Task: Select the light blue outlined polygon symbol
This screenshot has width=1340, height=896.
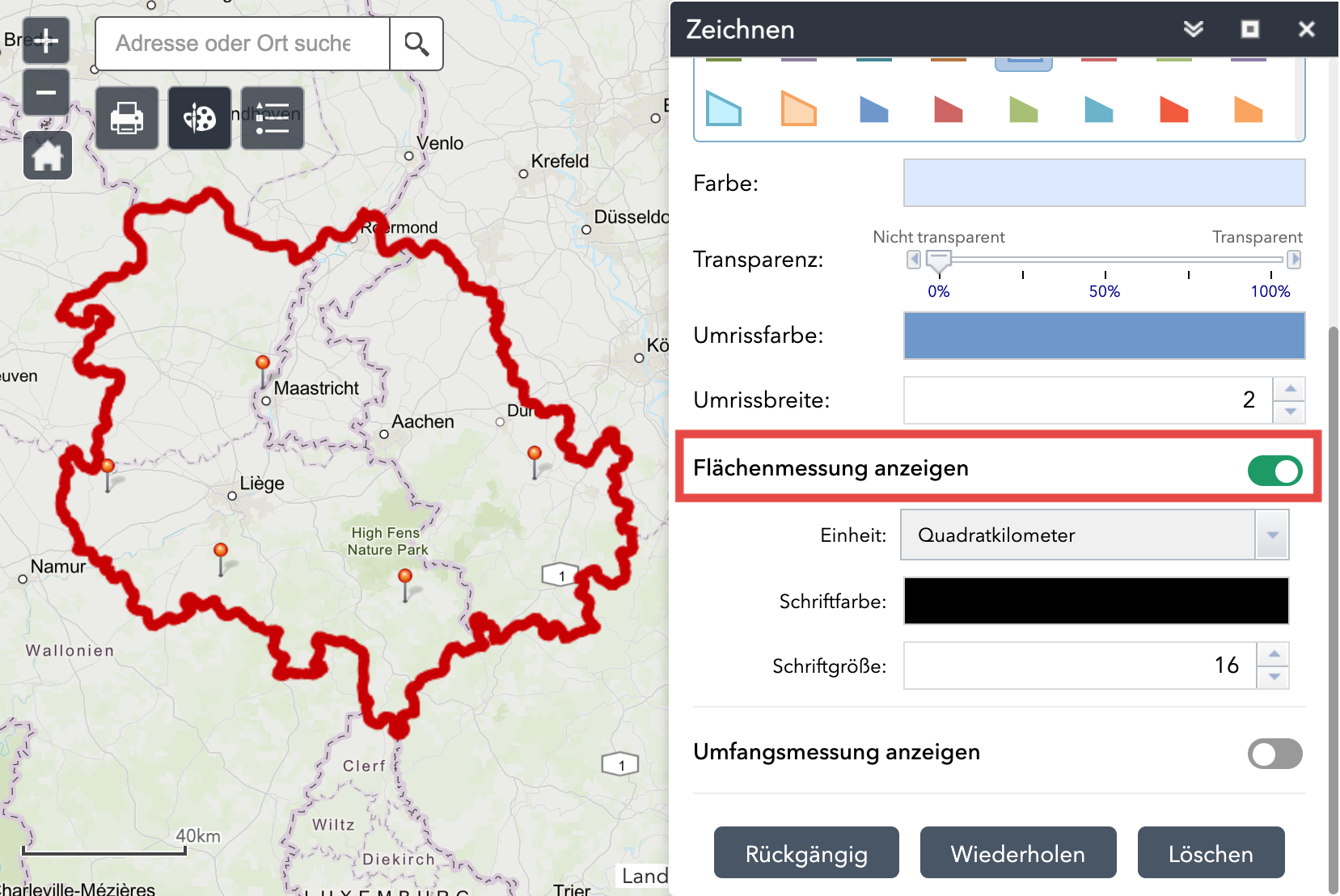Action: 723,109
